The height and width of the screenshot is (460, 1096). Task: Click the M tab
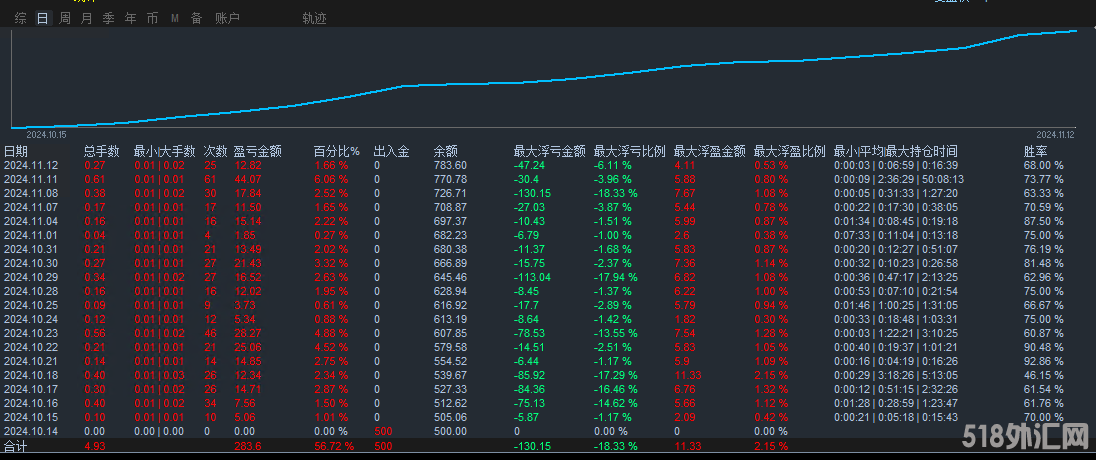pyautogui.click(x=175, y=18)
